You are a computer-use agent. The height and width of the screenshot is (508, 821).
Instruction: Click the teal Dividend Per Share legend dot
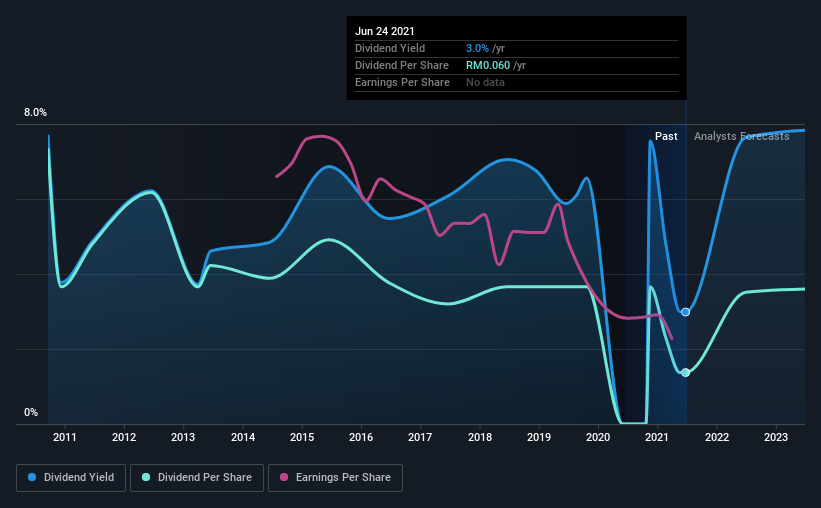coord(146,477)
